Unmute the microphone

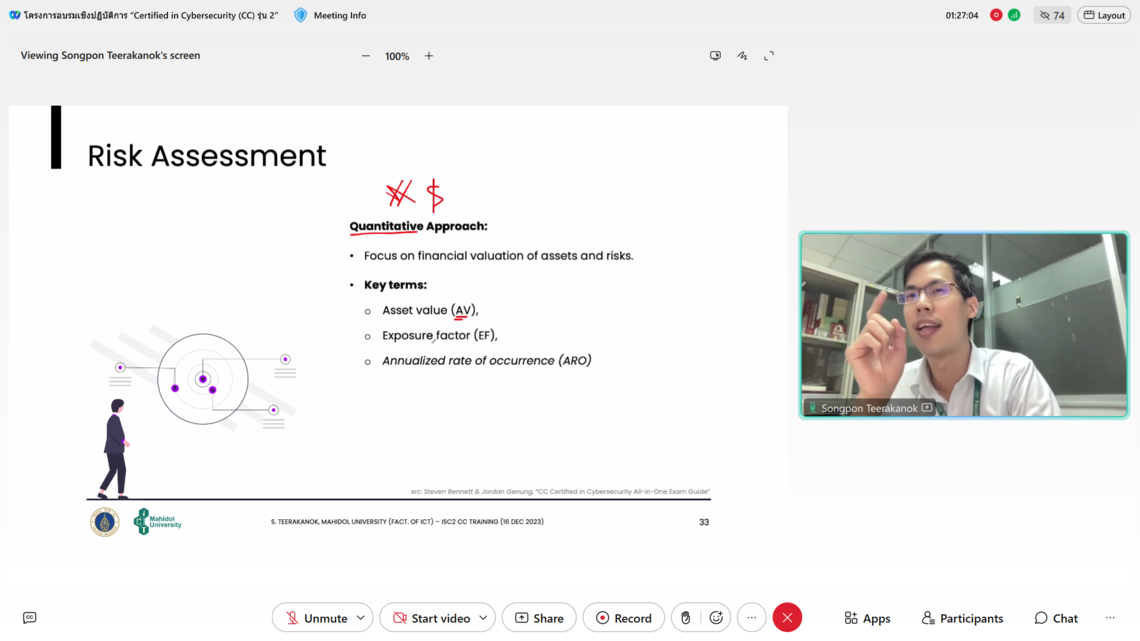313,618
